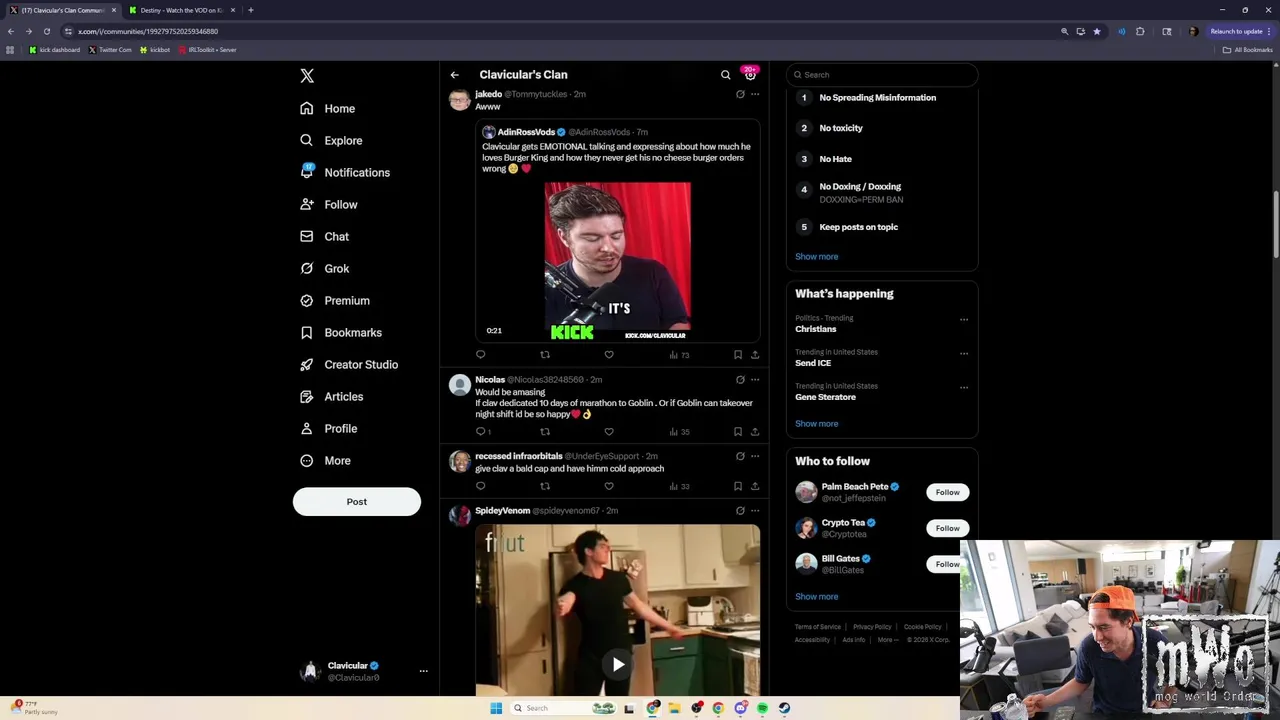
Task: Click the X Search input field
Action: point(882,75)
